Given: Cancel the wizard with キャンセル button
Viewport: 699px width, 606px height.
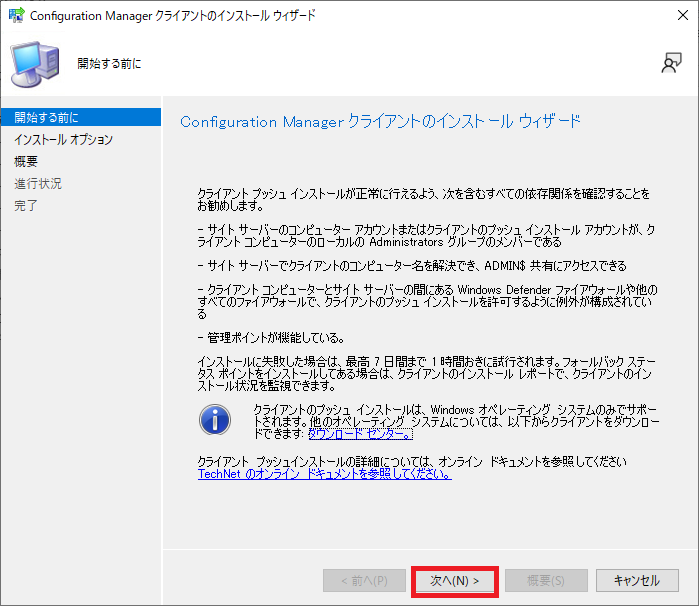Looking at the screenshot, I should 635,580.
